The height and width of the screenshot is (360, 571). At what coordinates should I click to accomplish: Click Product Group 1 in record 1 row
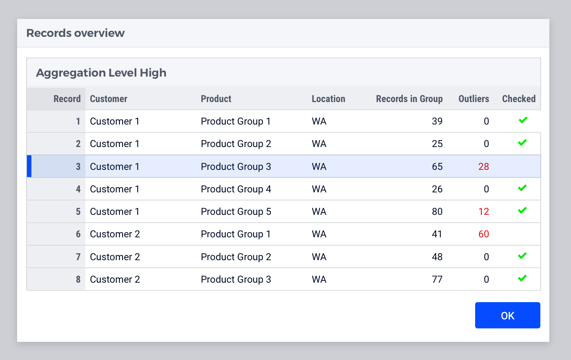(236, 121)
